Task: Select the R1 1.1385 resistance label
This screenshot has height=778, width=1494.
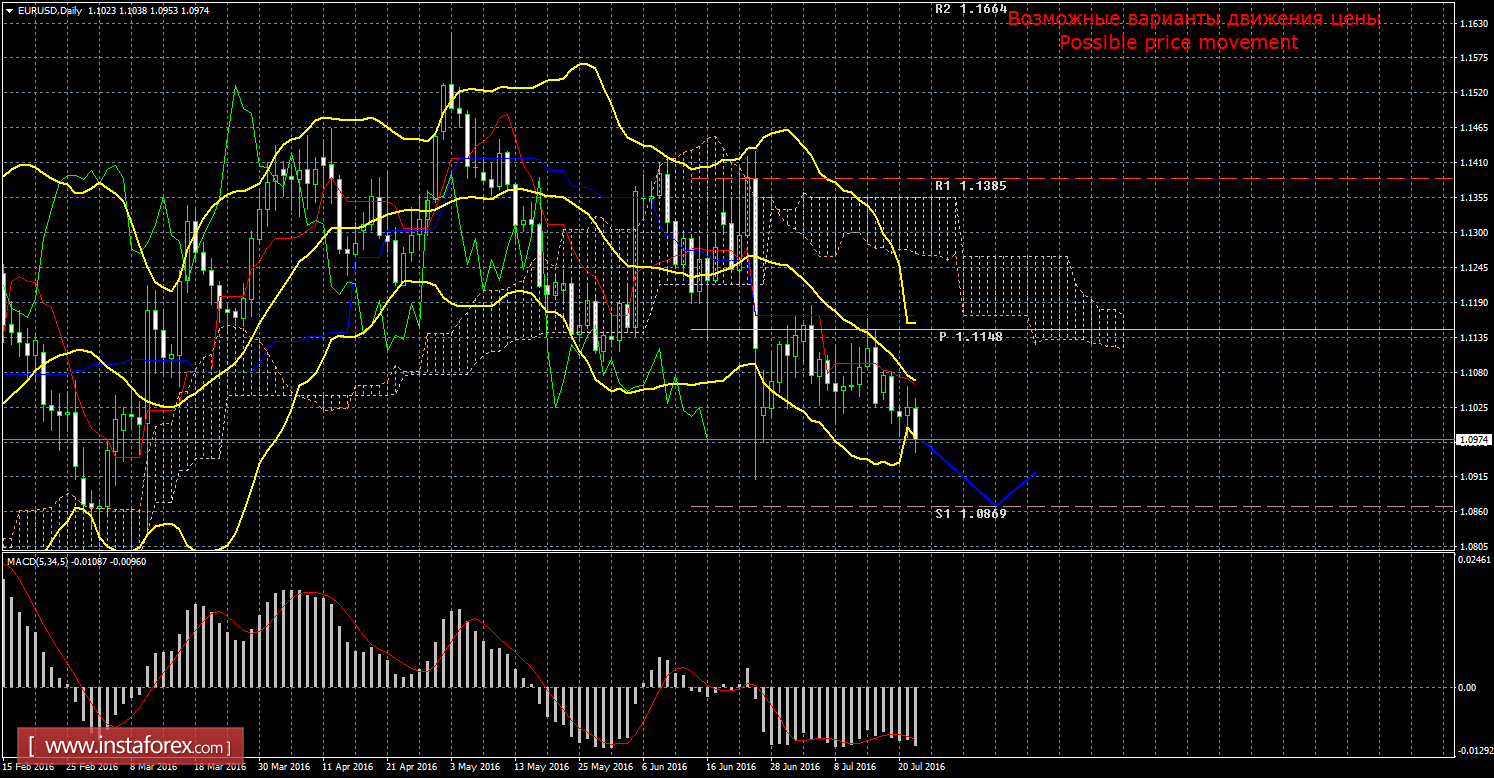Action: tap(971, 185)
